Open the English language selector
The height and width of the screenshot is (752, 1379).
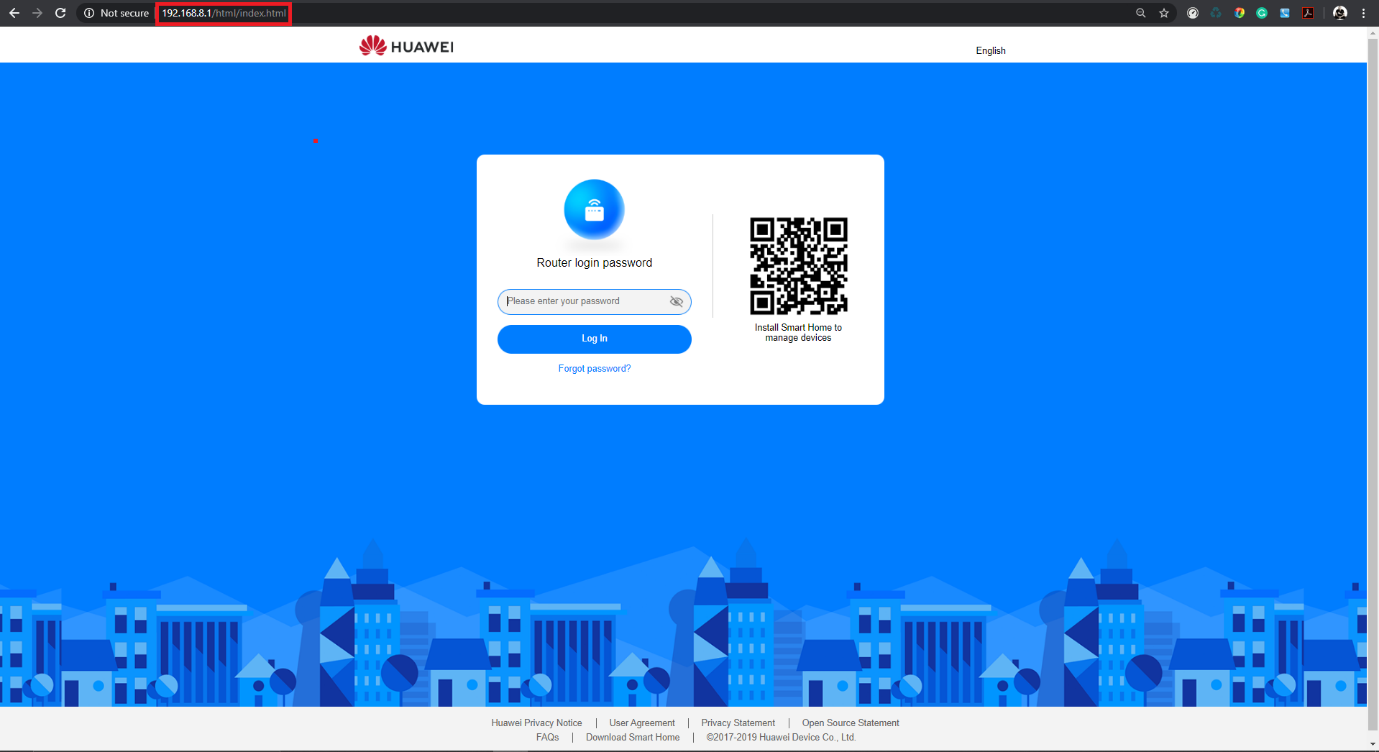click(x=991, y=50)
